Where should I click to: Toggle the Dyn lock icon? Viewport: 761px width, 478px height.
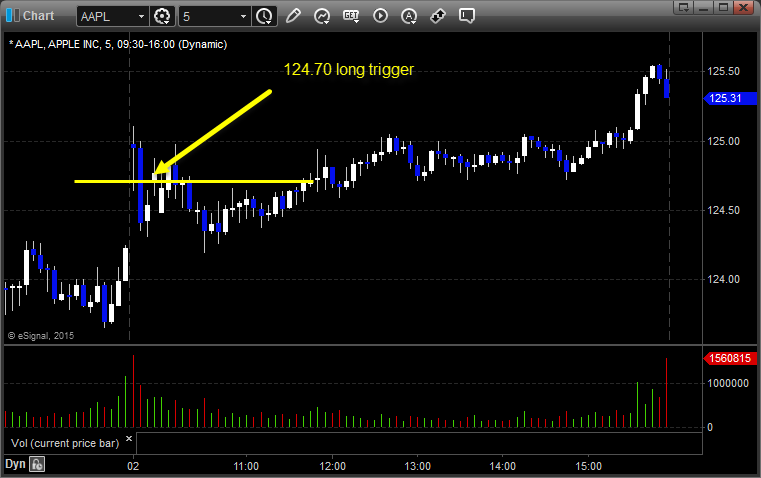(x=37, y=464)
